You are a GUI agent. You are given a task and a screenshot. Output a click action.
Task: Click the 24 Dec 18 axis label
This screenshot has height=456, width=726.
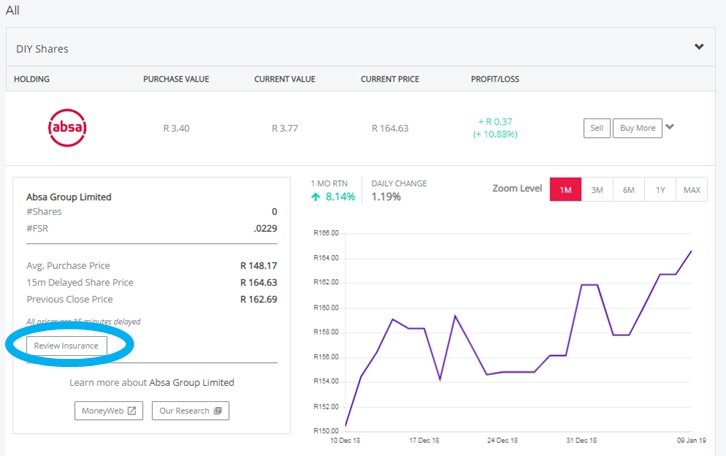point(502,440)
